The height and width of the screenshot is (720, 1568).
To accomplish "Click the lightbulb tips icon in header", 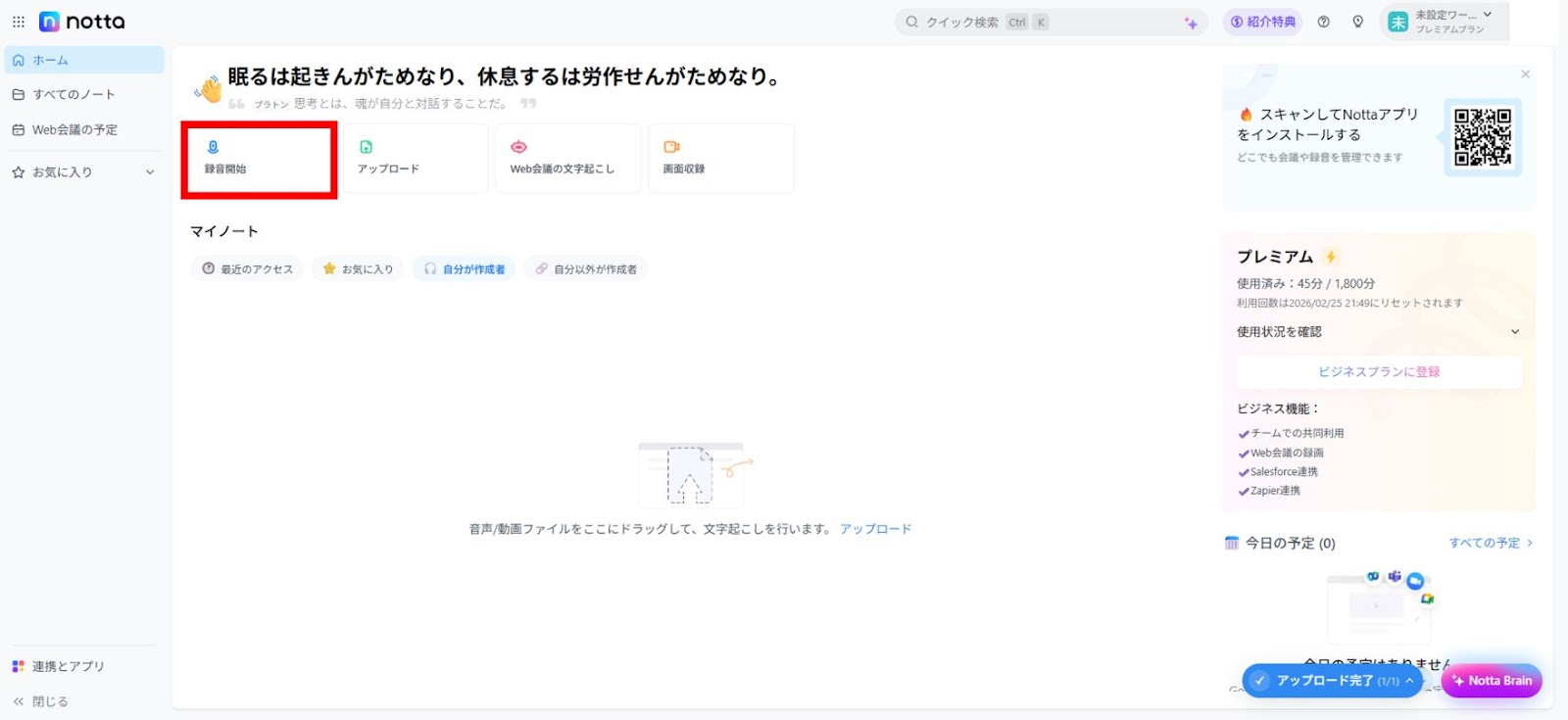I will 1358,22.
